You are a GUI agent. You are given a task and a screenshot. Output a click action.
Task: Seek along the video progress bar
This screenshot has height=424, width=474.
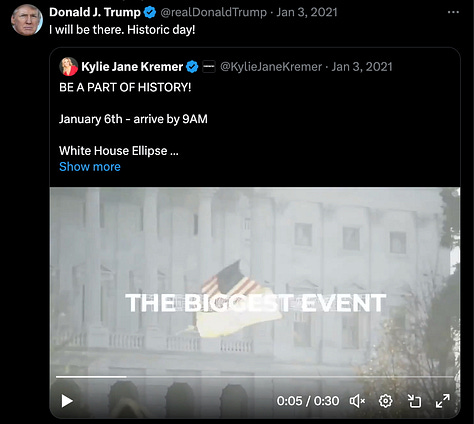[x=255, y=377]
